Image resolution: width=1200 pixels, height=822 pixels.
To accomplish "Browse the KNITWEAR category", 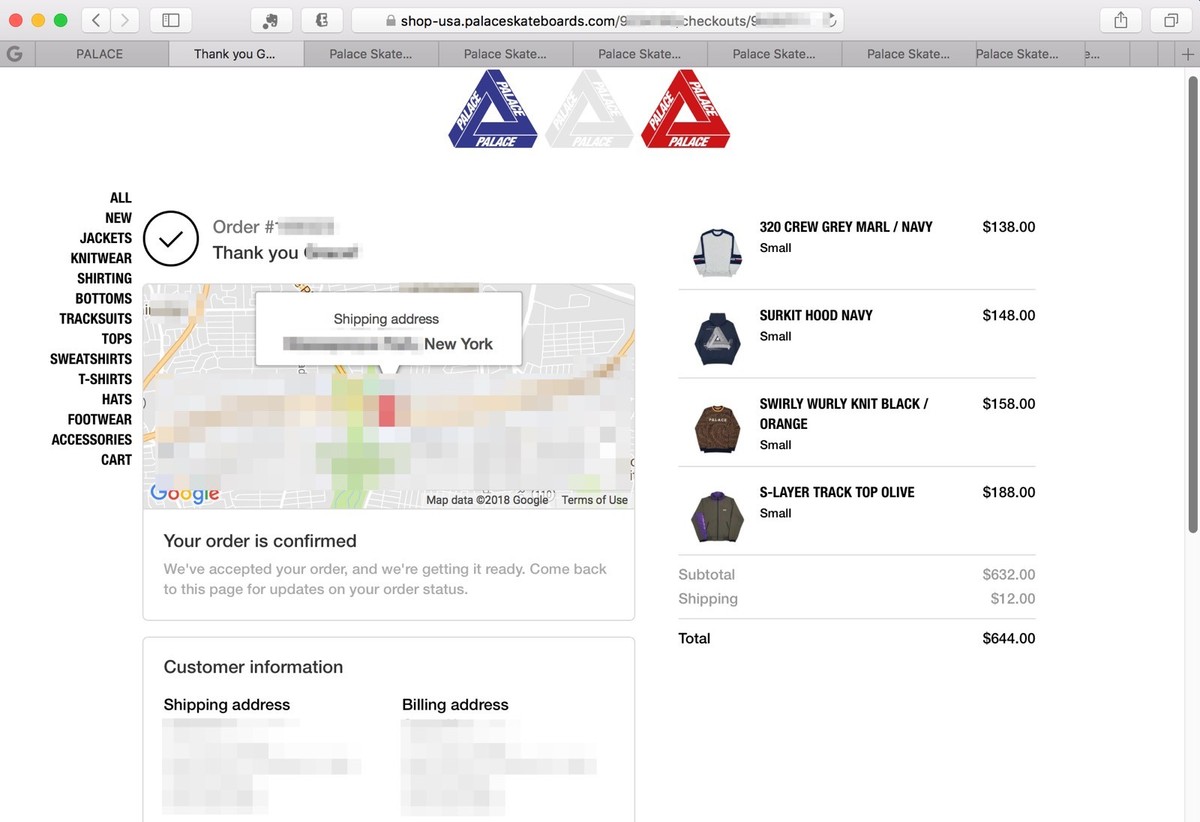I will [x=101, y=258].
